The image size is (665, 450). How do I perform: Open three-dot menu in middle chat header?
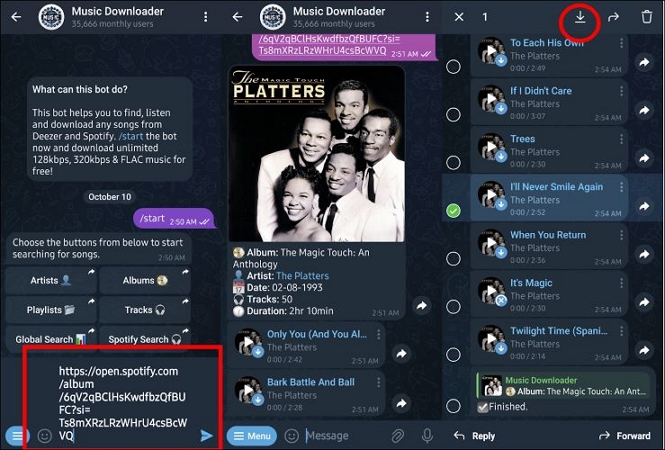(427, 17)
